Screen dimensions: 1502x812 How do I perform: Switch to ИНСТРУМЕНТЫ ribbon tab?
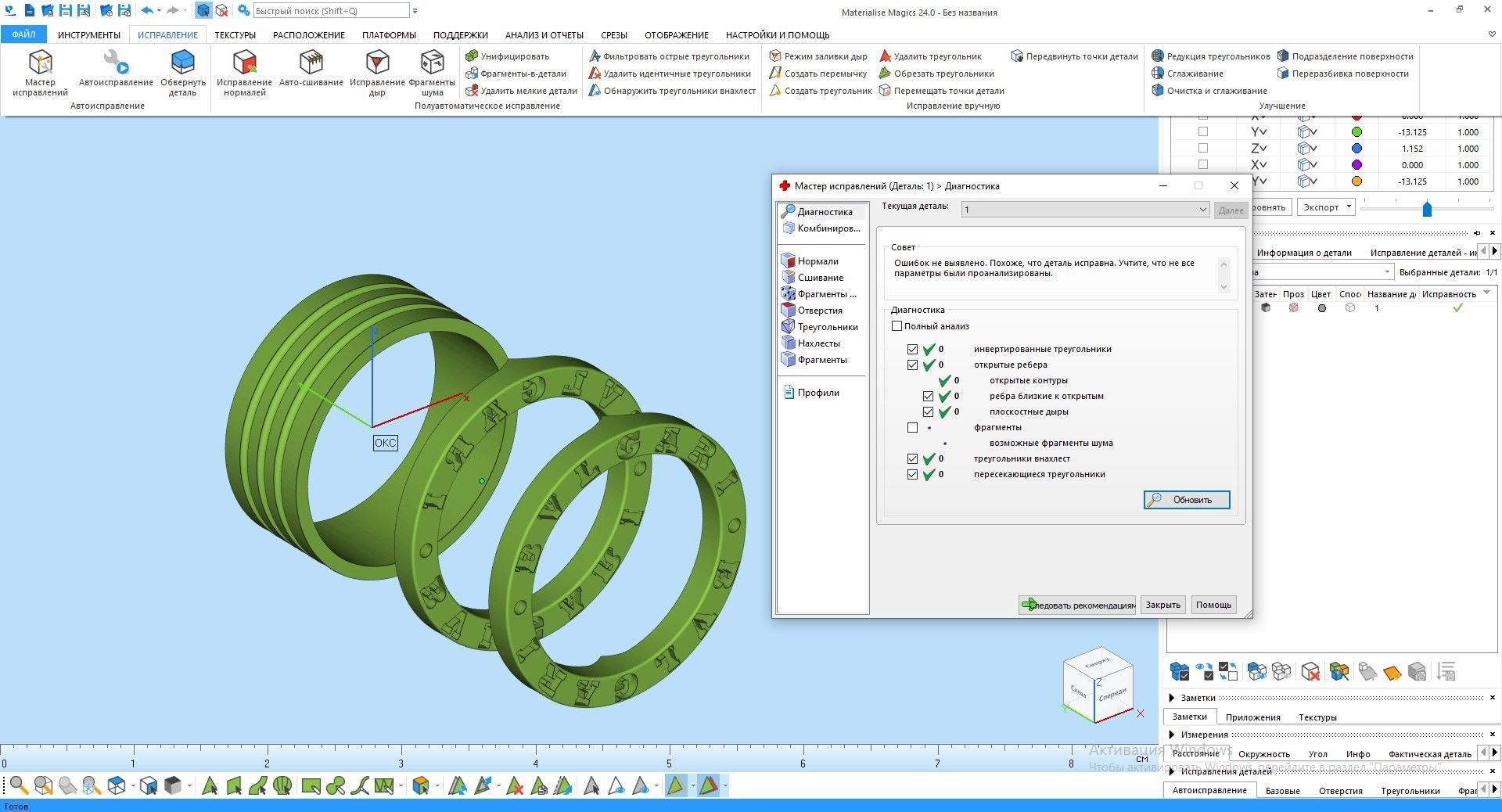89,34
